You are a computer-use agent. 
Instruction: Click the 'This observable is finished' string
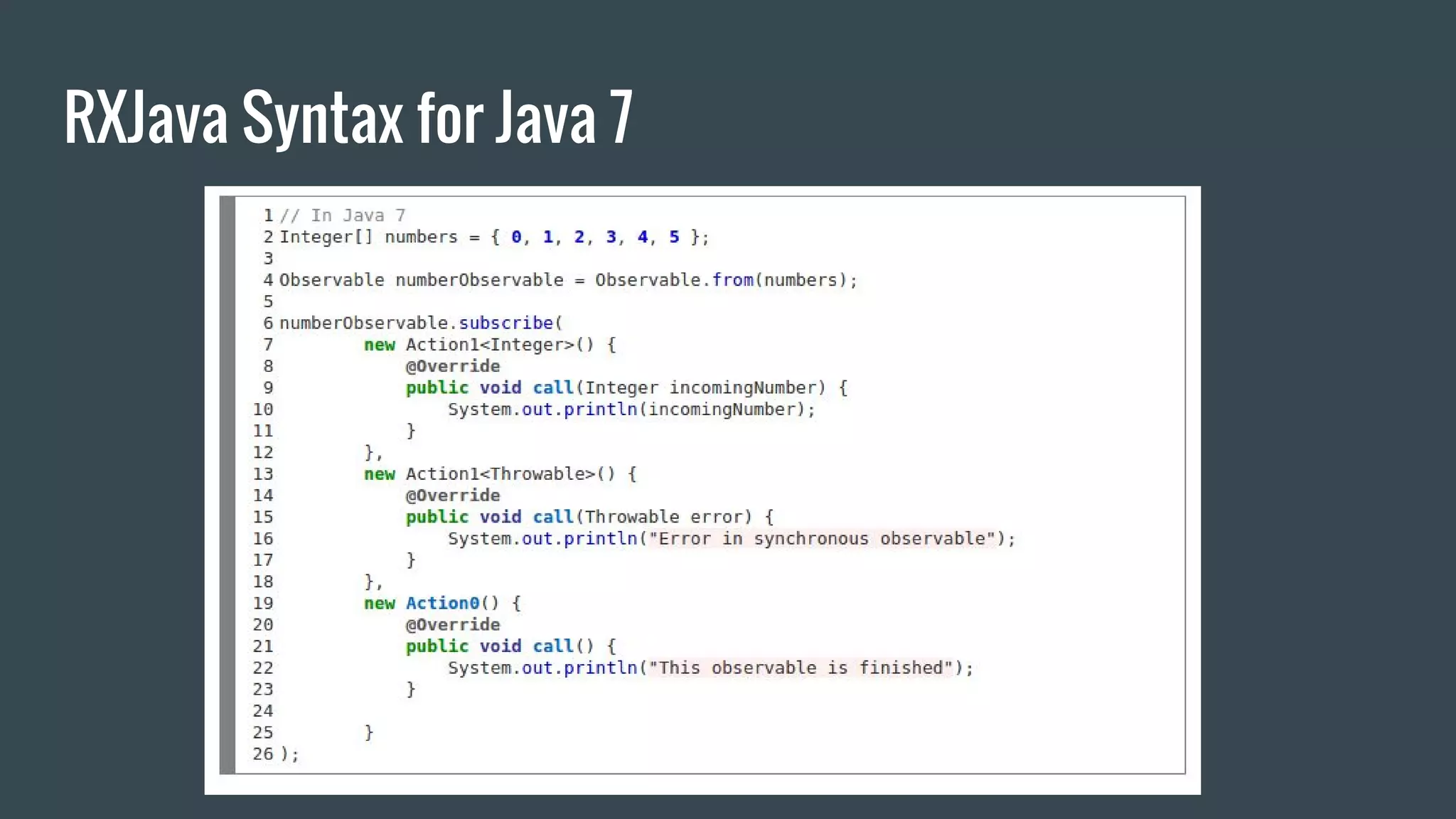click(x=801, y=668)
